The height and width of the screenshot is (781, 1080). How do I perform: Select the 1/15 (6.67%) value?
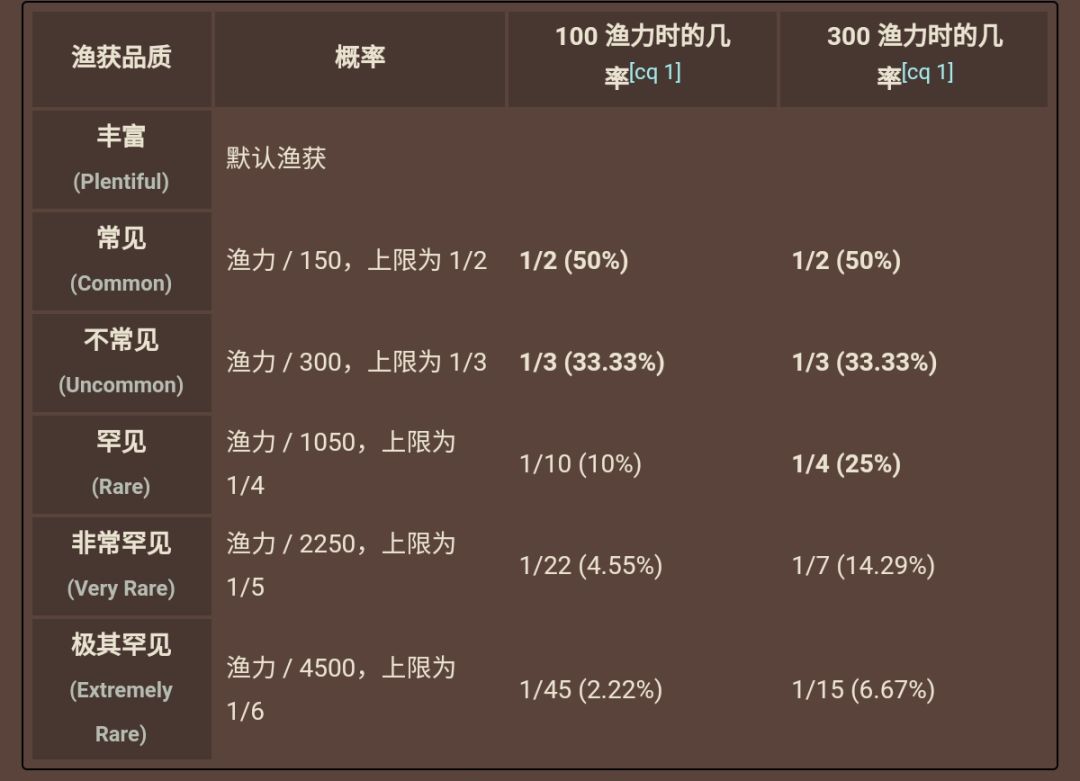coord(863,690)
